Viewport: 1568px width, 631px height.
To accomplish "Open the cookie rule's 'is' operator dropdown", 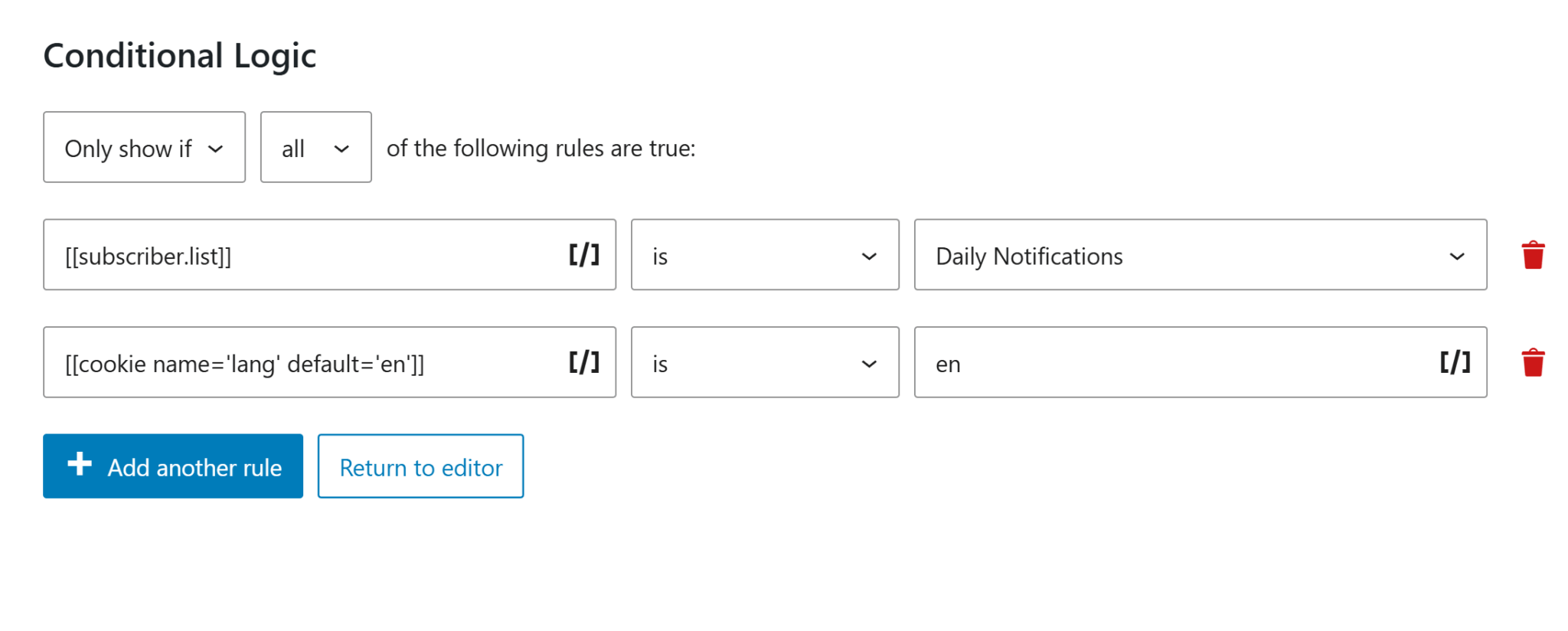I will click(x=763, y=362).
